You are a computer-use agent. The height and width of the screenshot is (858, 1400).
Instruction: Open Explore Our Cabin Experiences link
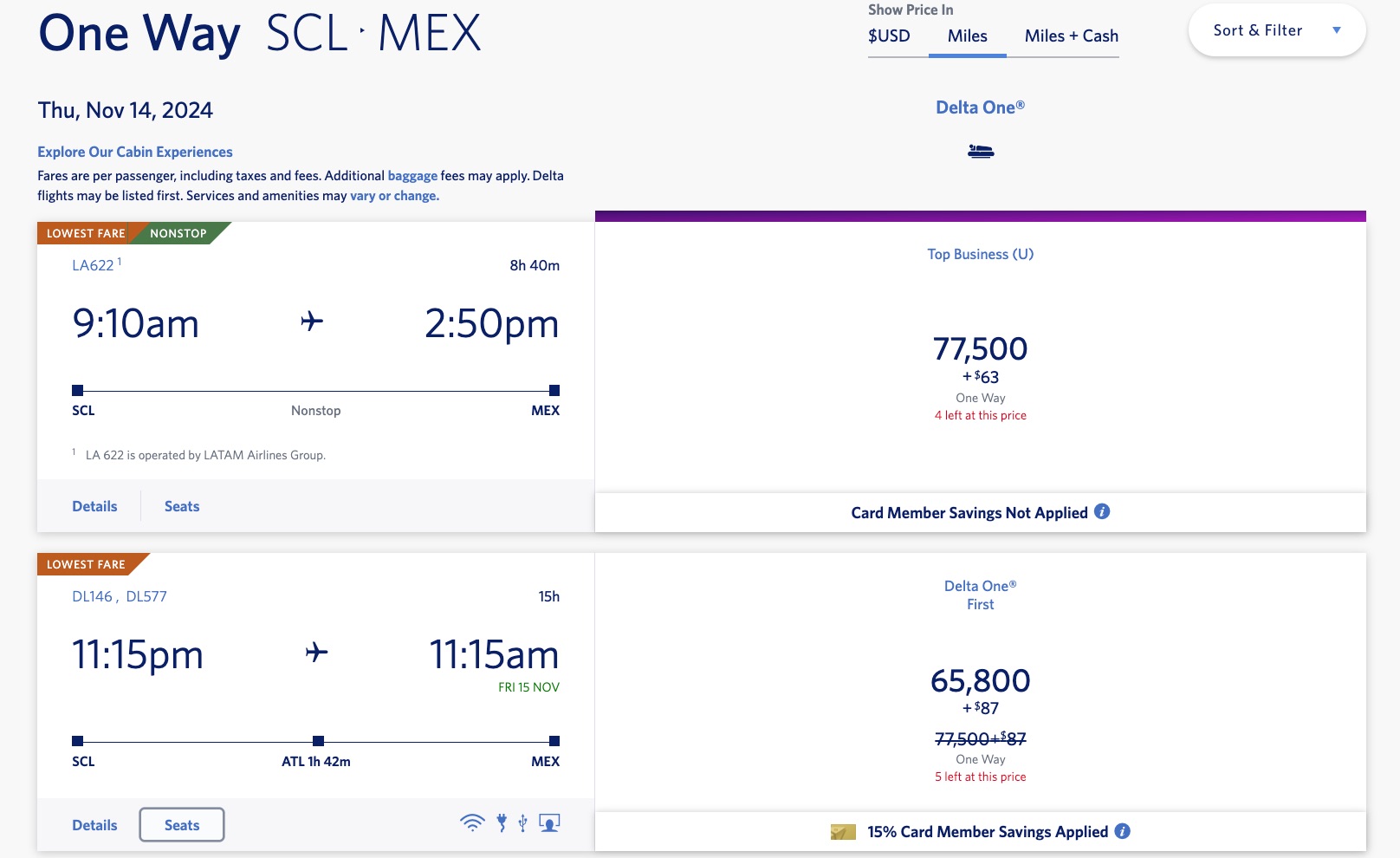pyautogui.click(x=134, y=152)
